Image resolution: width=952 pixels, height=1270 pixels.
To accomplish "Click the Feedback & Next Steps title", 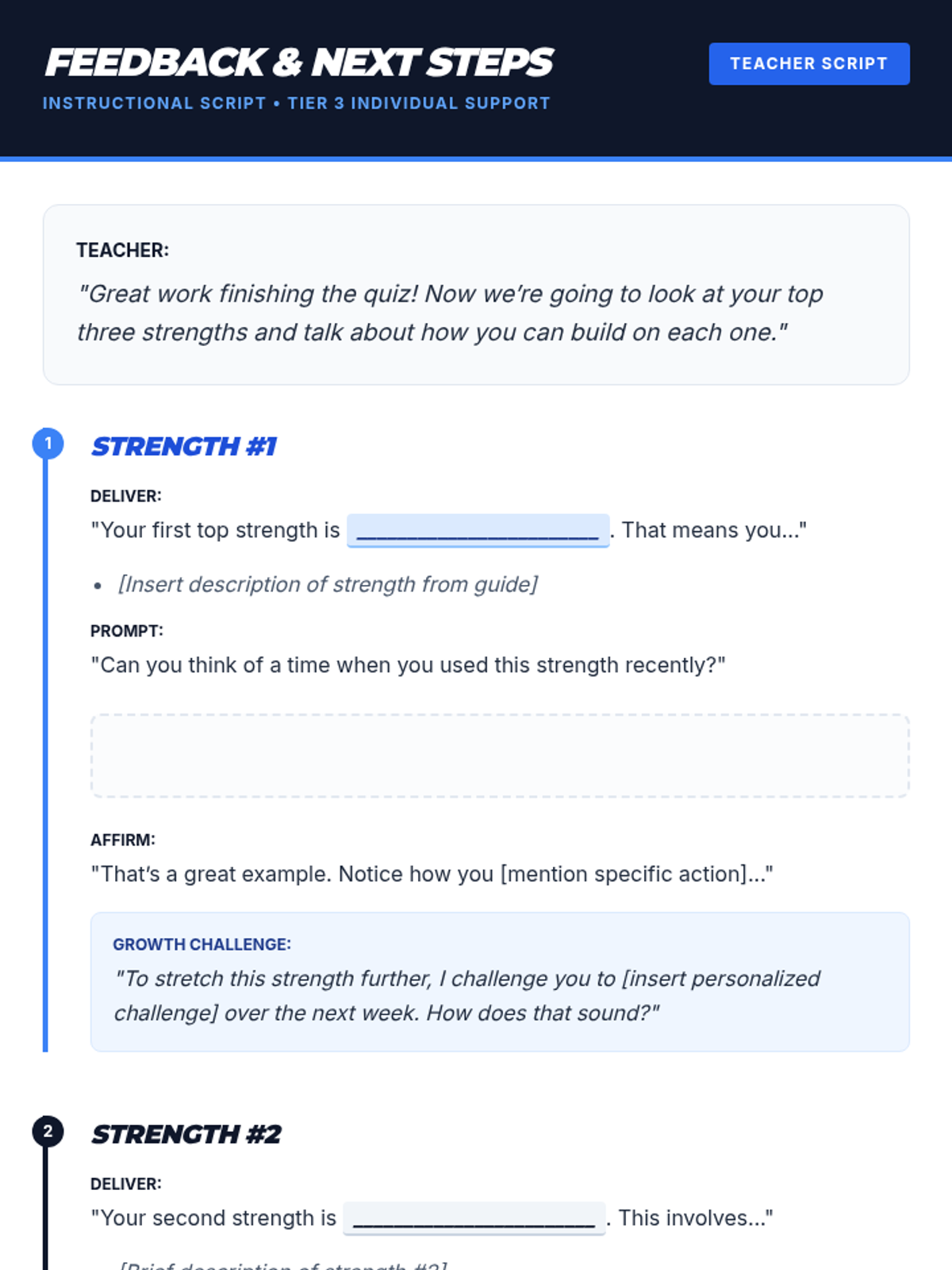I will tap(299, 63).
